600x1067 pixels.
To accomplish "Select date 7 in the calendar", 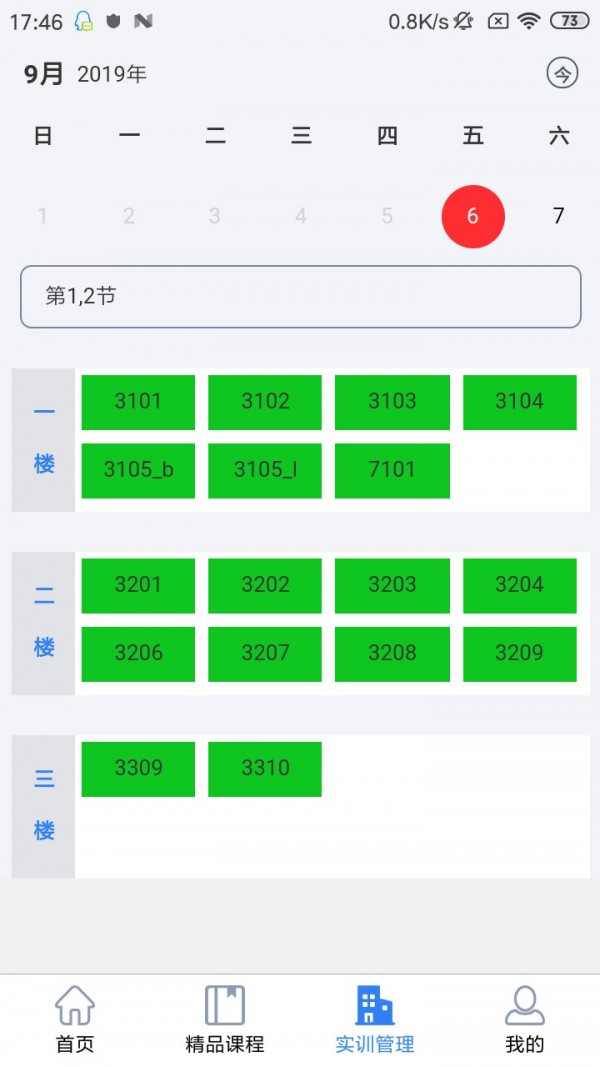I will (558, 215).
